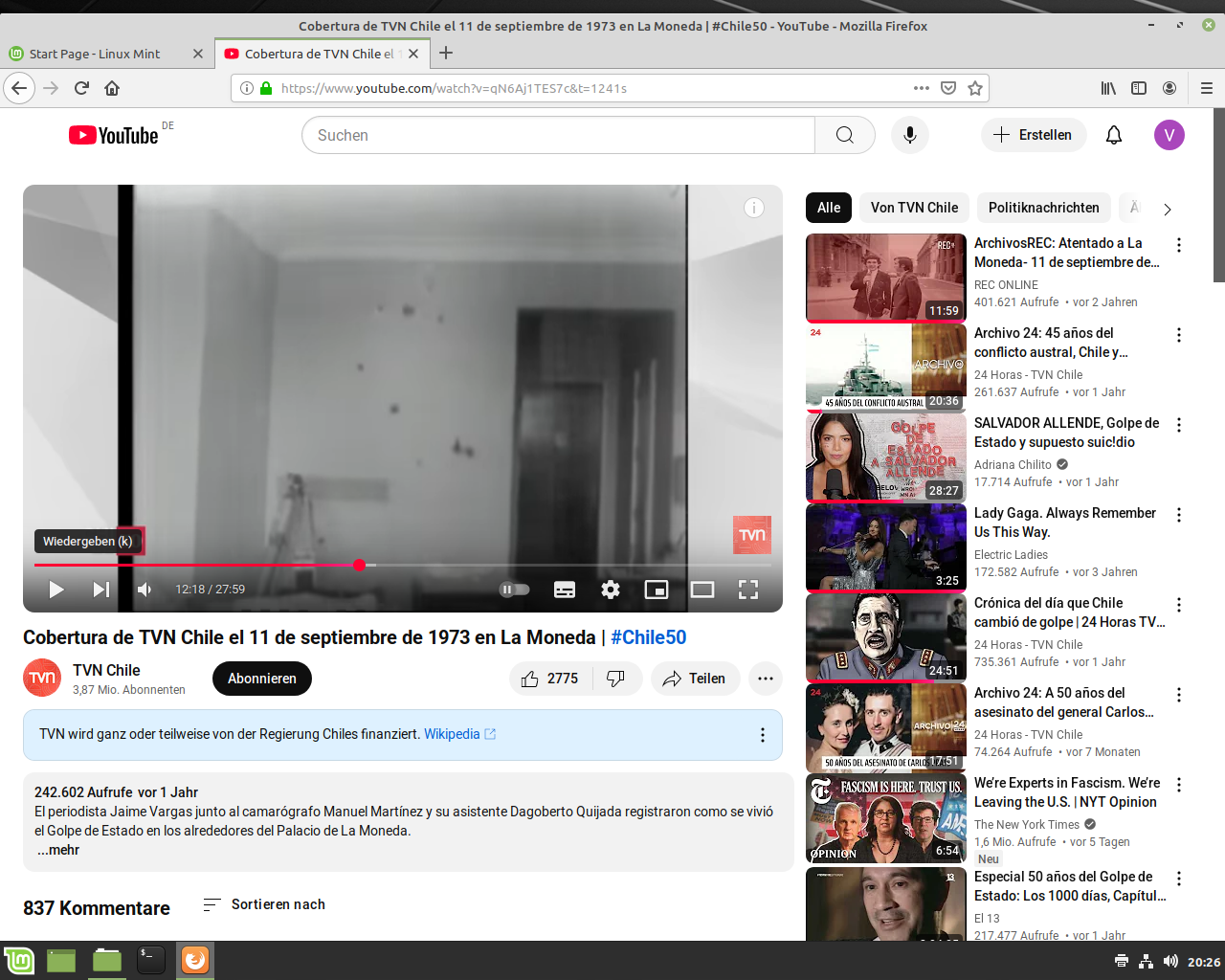The width and height of the screenshot is (1225, 980).
Task: Enable miniplayer mode icon
Action: [x=657, y=590]
